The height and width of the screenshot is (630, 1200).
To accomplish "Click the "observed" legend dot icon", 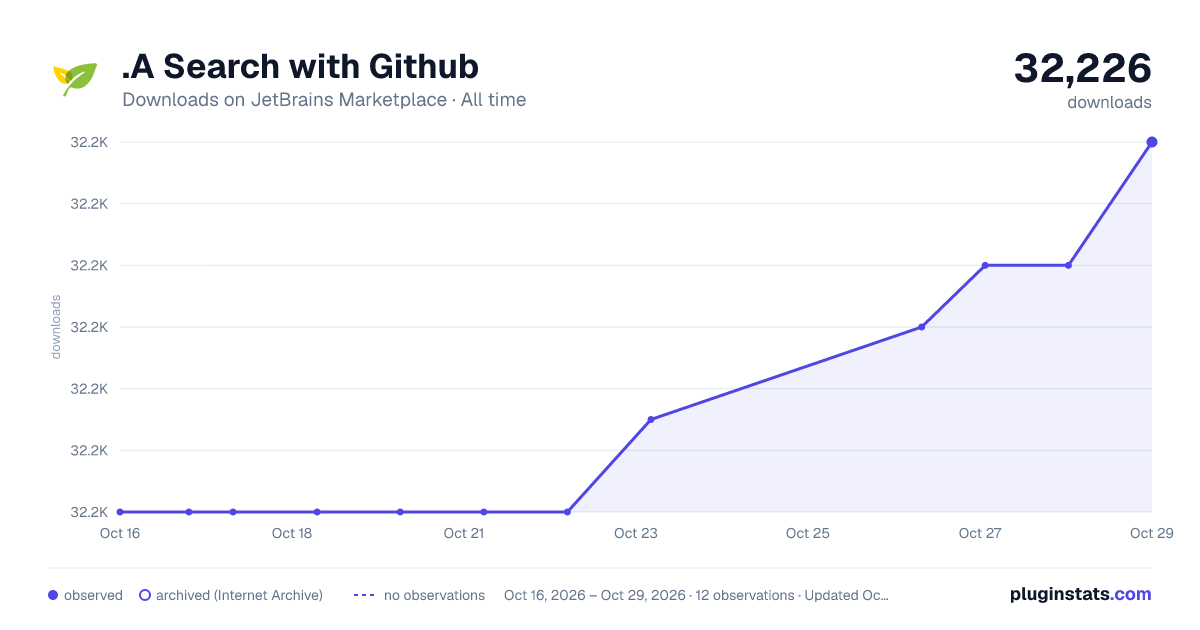I will click(x=53, y=595).
